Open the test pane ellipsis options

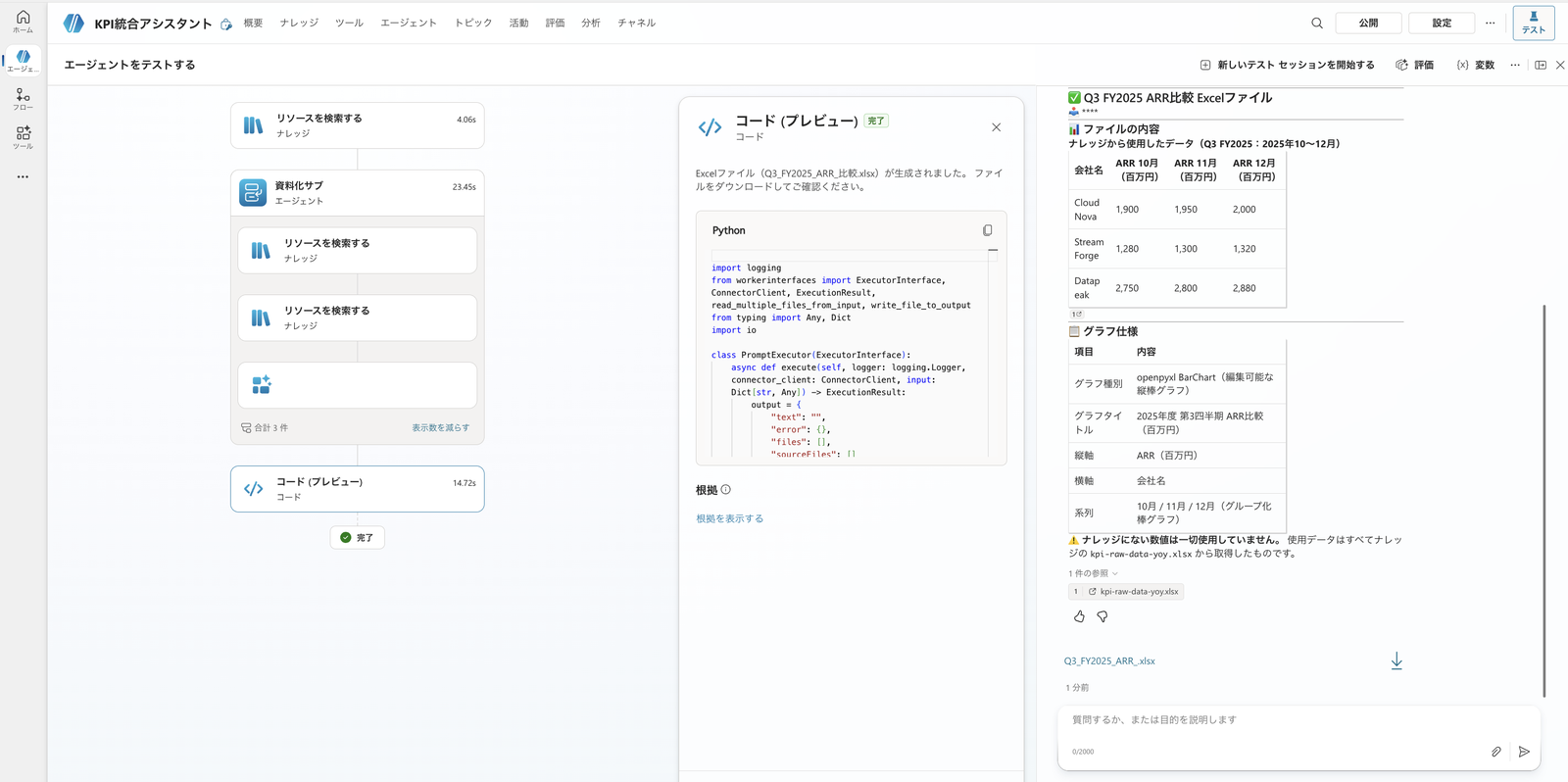point(1515,65)
